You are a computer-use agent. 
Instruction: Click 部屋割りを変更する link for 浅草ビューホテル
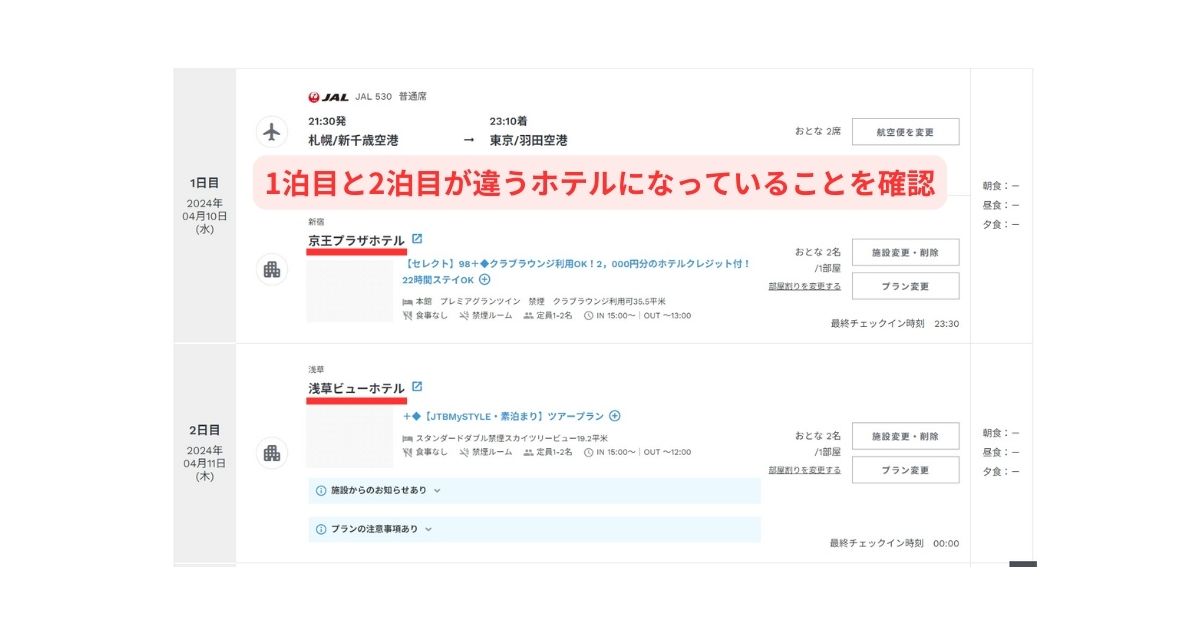(805, 470)
